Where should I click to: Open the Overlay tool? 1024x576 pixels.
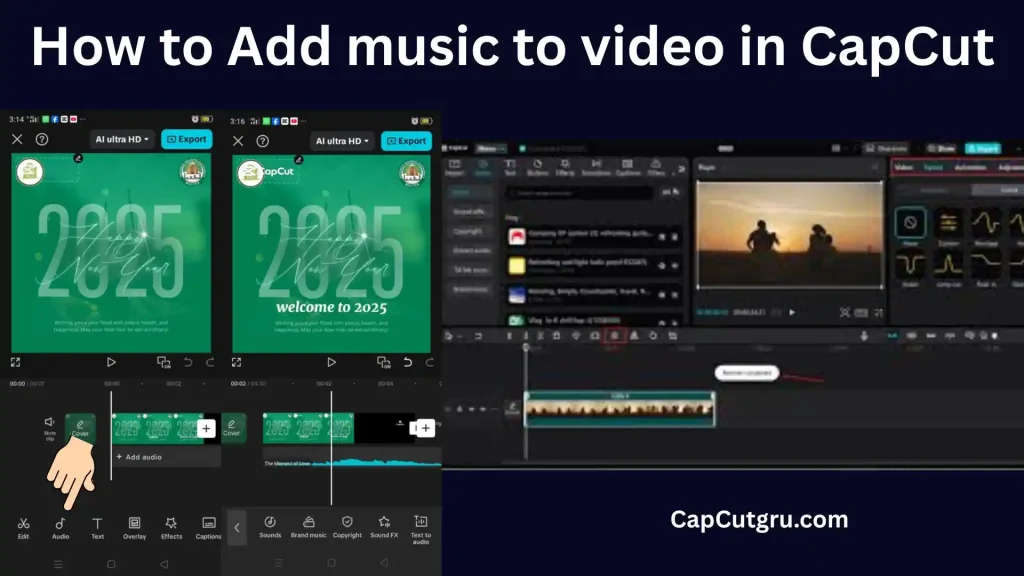click(135, 528)
